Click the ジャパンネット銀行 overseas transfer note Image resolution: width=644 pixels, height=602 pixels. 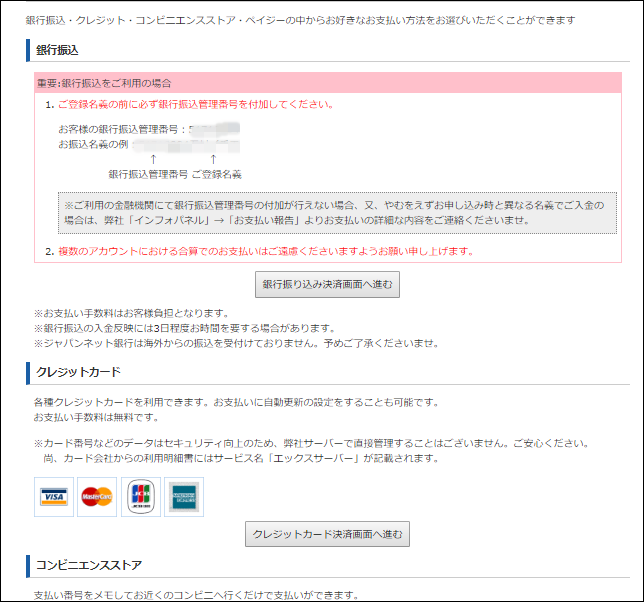pyautogui.click(x=235, y=343)
